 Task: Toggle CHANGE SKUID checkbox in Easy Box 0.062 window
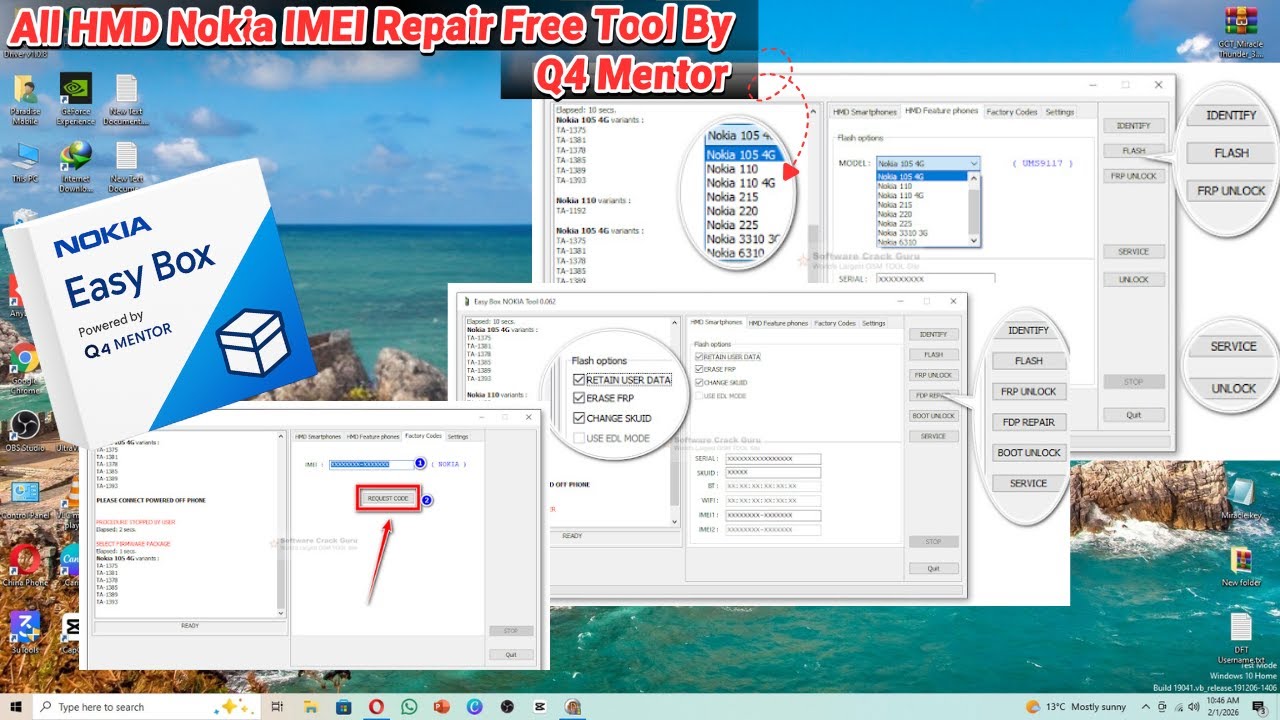(721, 382)
